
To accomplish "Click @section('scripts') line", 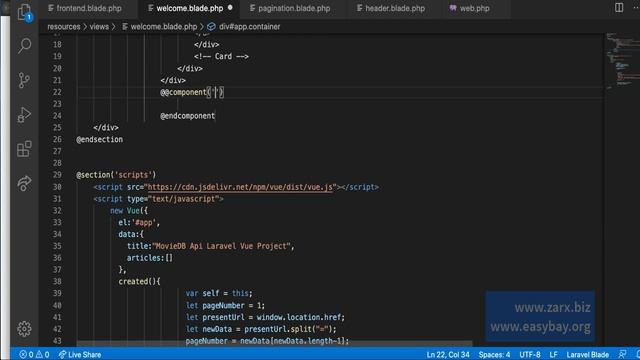I will 116,175.
